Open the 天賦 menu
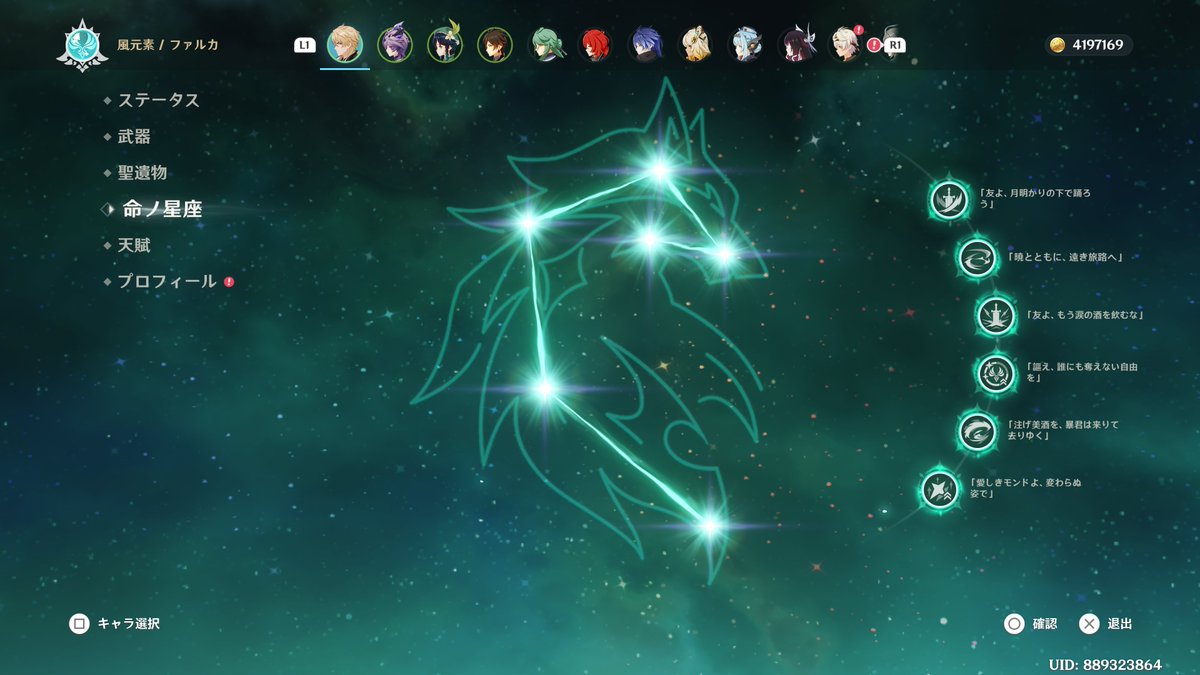The width and height of the screenshot is (1200, 675). [x=134, y=245]
